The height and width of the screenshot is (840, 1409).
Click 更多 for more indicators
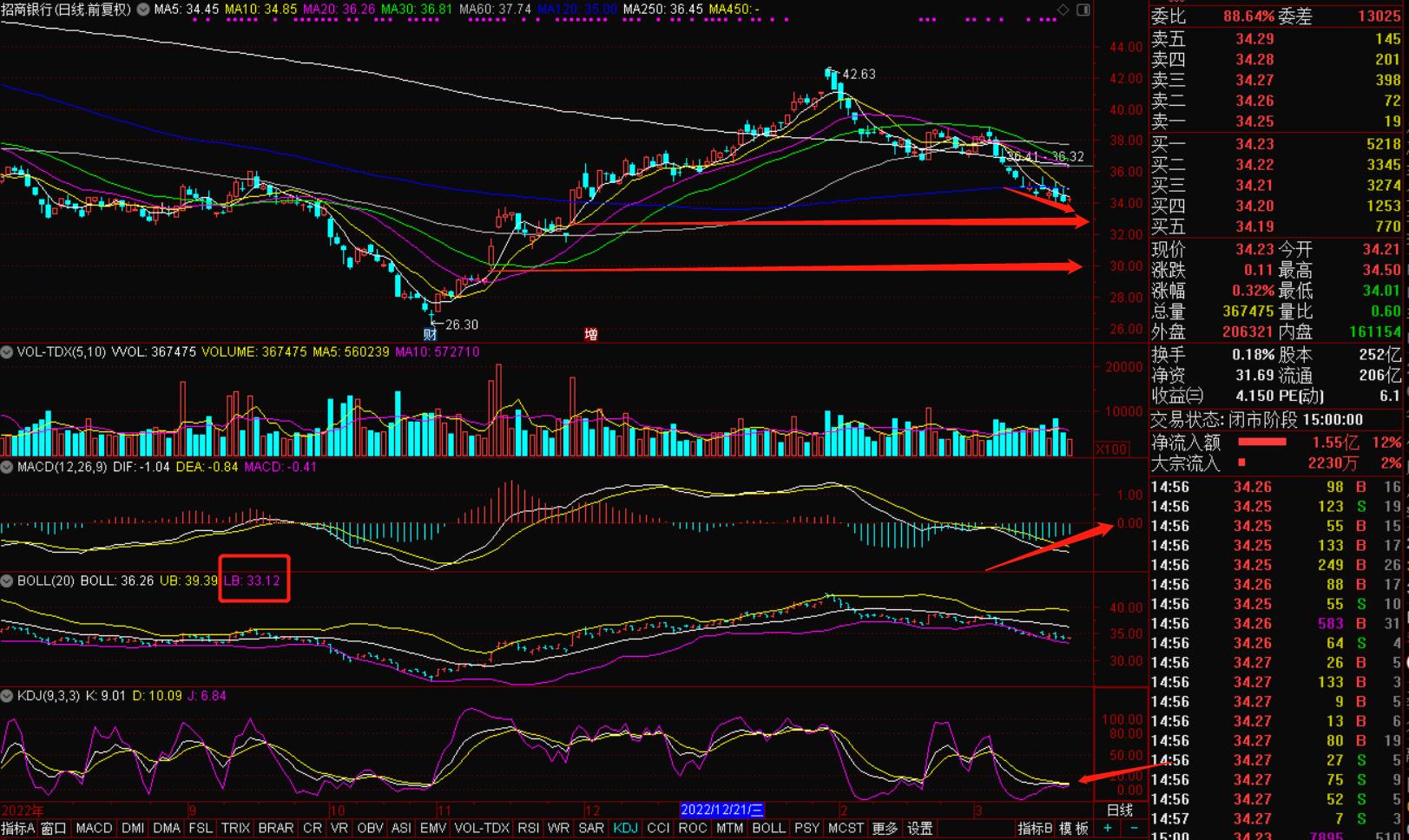tap(886, 829)
